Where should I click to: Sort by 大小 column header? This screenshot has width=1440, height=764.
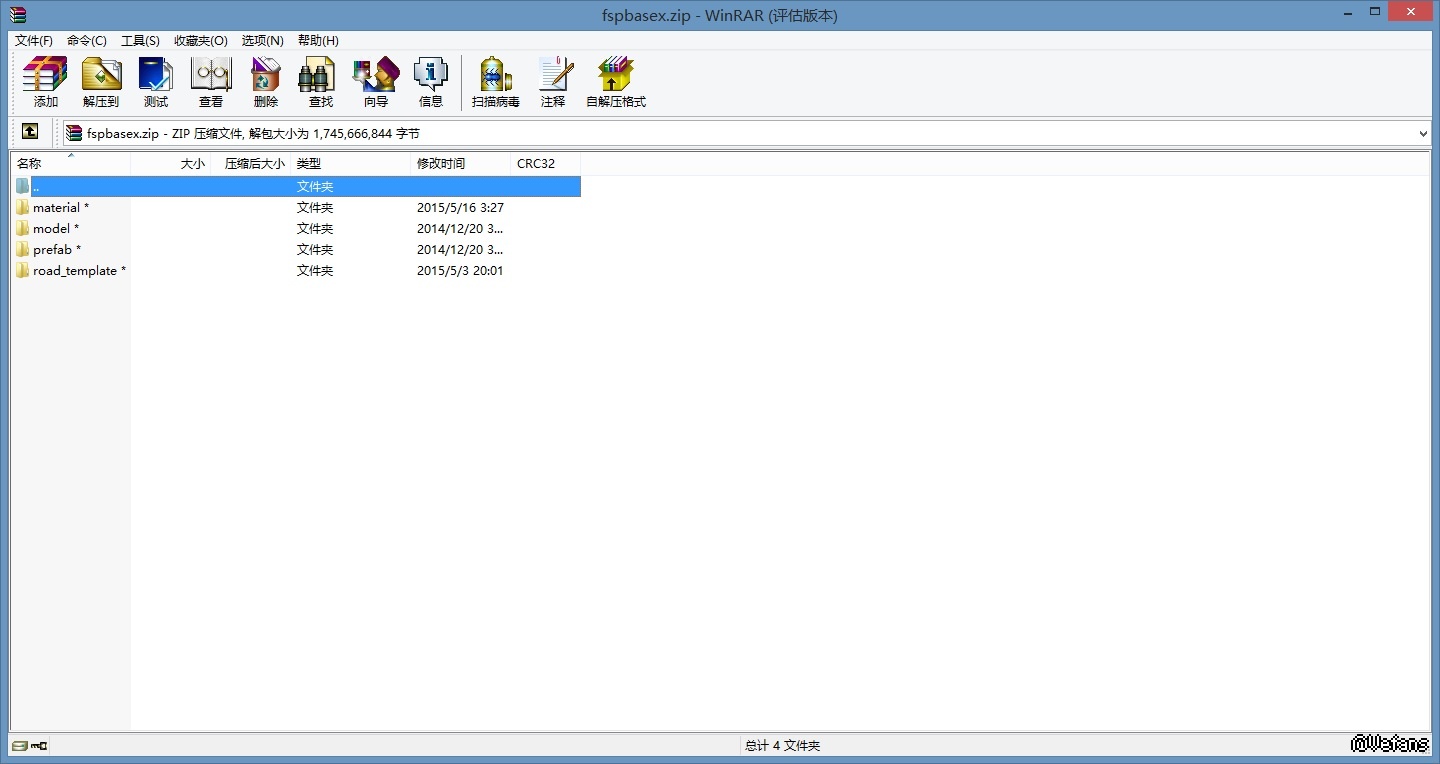pyautogui.click(x=171, y=163)
